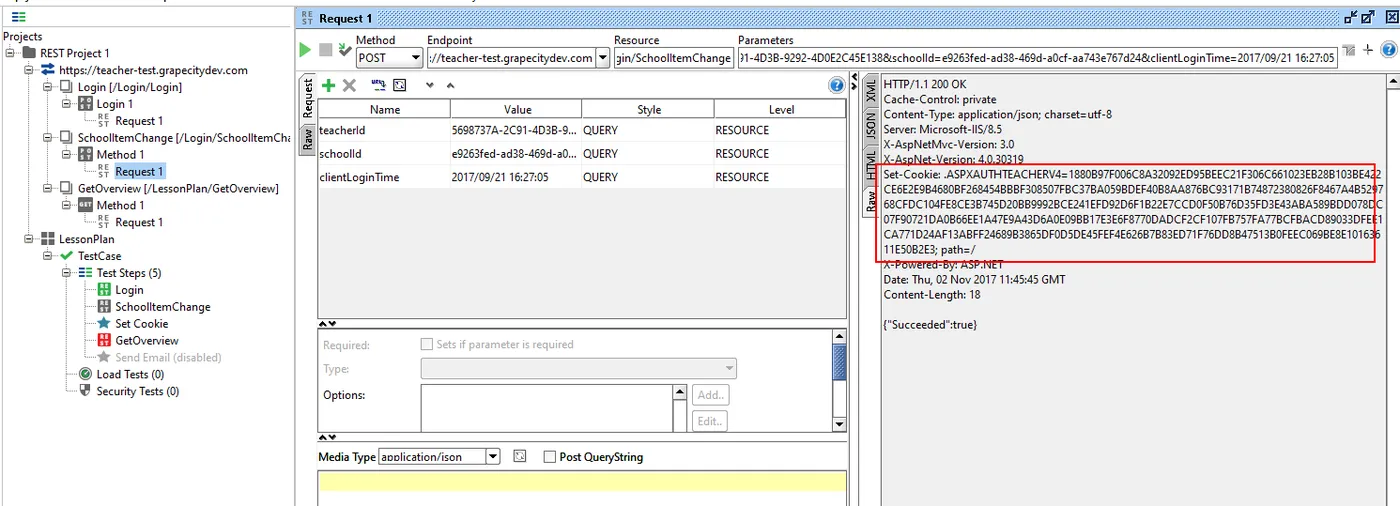Click the REST icon in Request 1 title
The width and height of the screenshot is (1400, 506).
(x=306, y=18)
